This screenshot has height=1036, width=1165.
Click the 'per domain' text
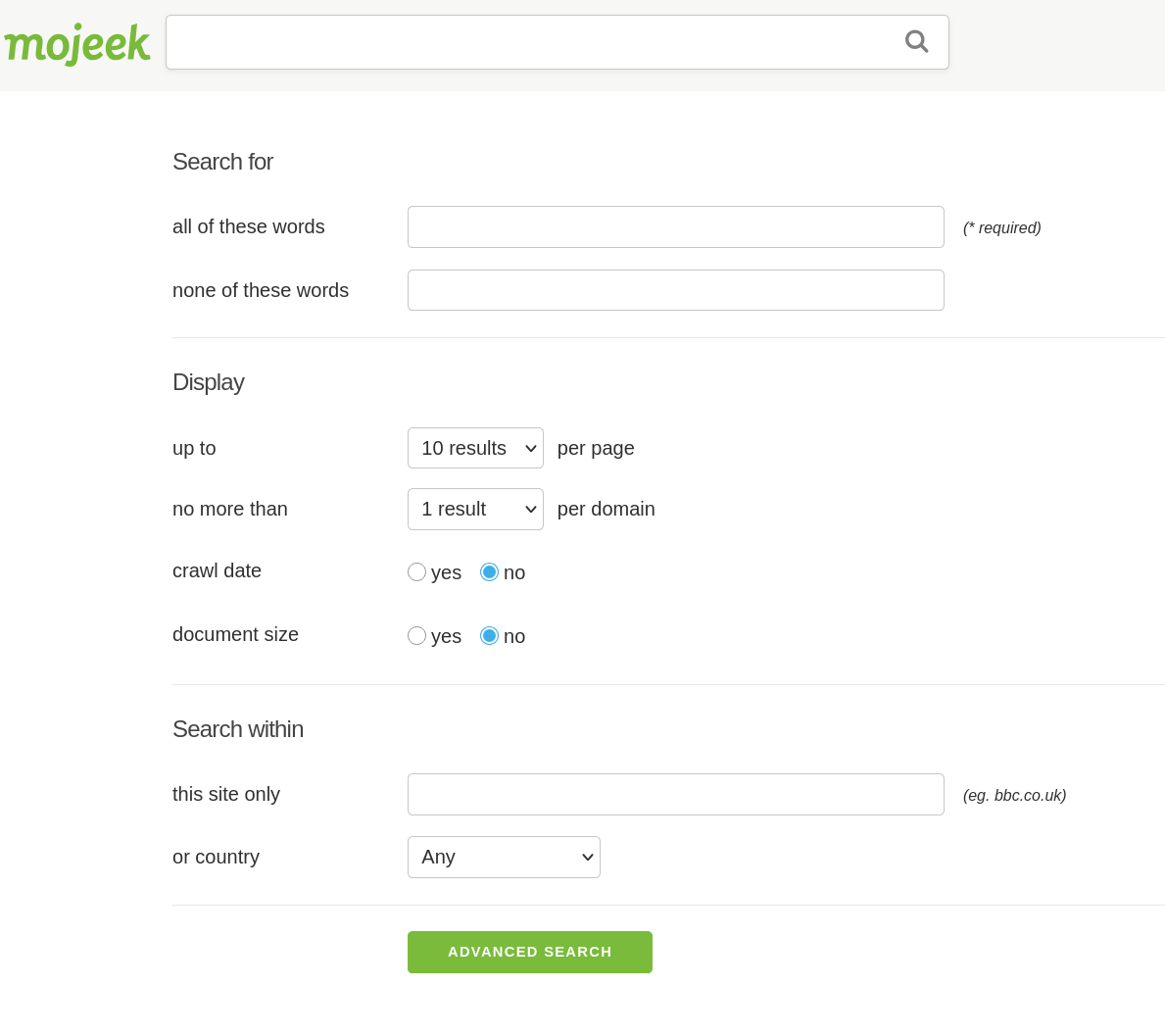[607, 509]
